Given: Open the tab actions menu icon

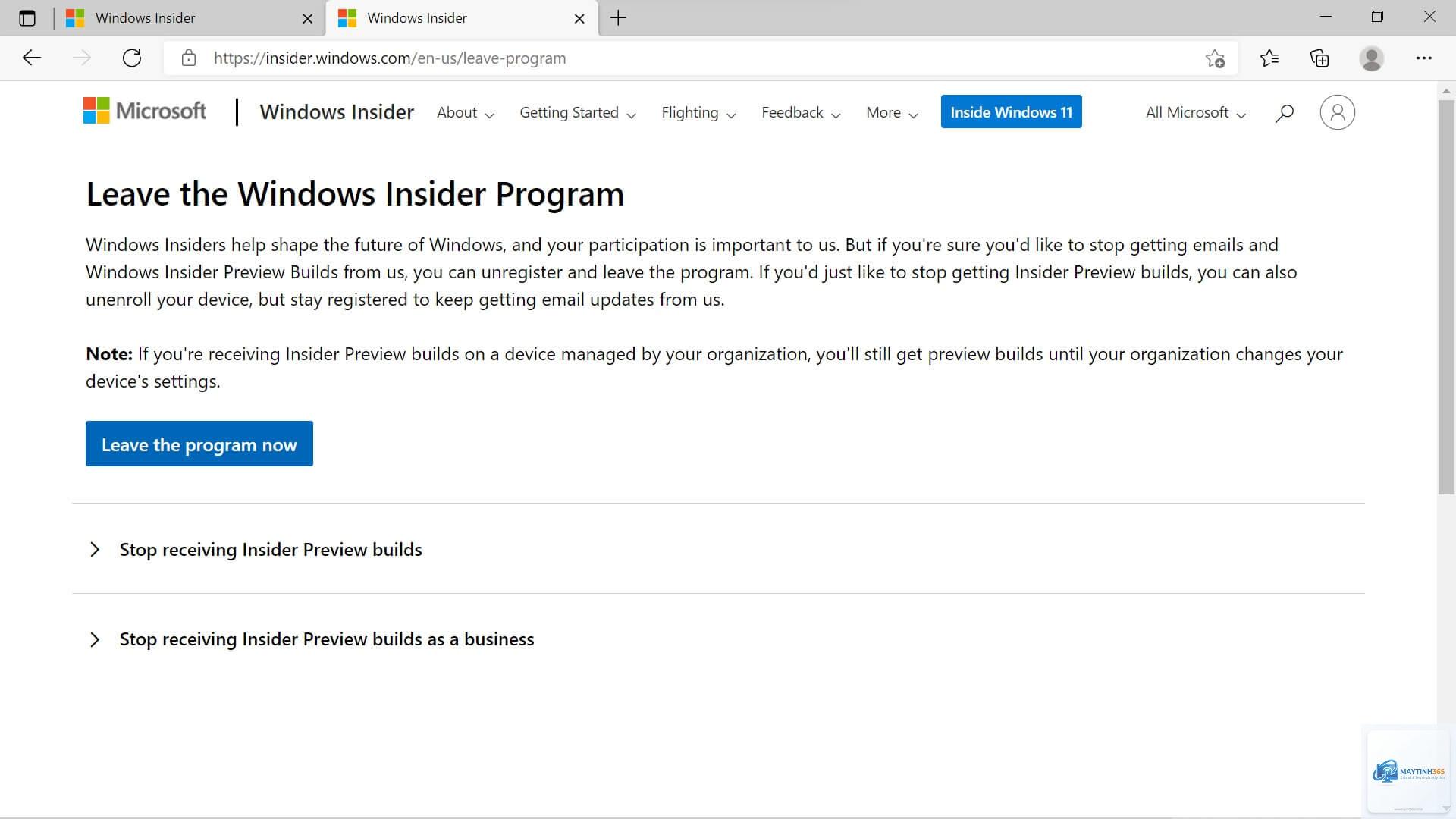Looking at the screenshot, I should click(27, 18).
